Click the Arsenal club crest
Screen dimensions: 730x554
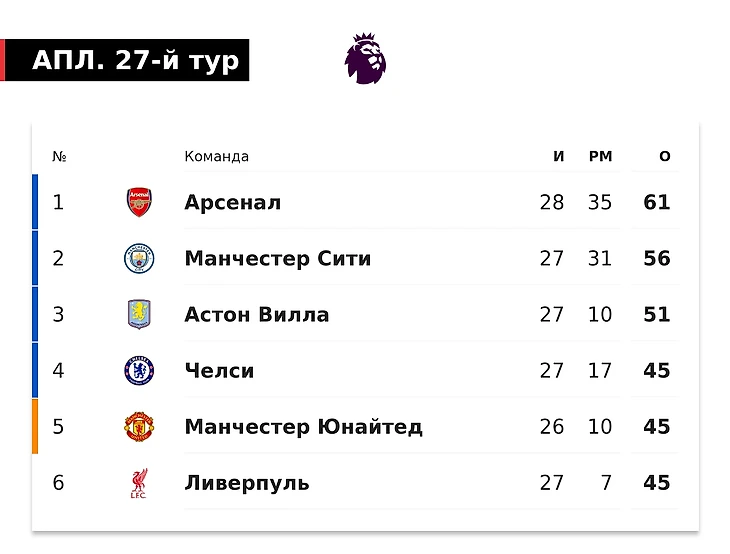point(139,202)
